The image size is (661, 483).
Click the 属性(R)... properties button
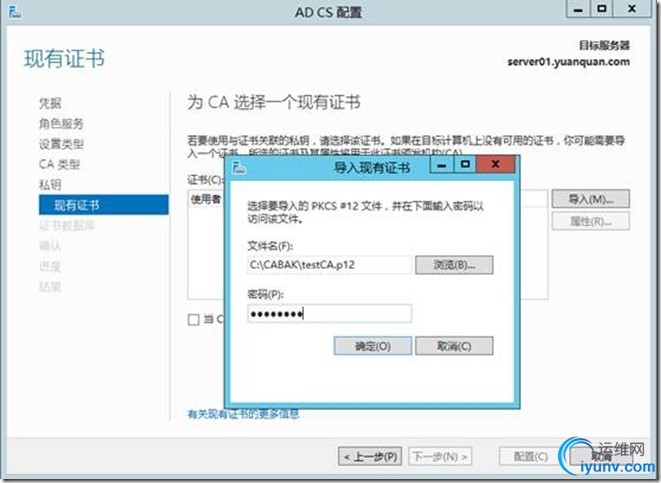[x=591, y=221]
